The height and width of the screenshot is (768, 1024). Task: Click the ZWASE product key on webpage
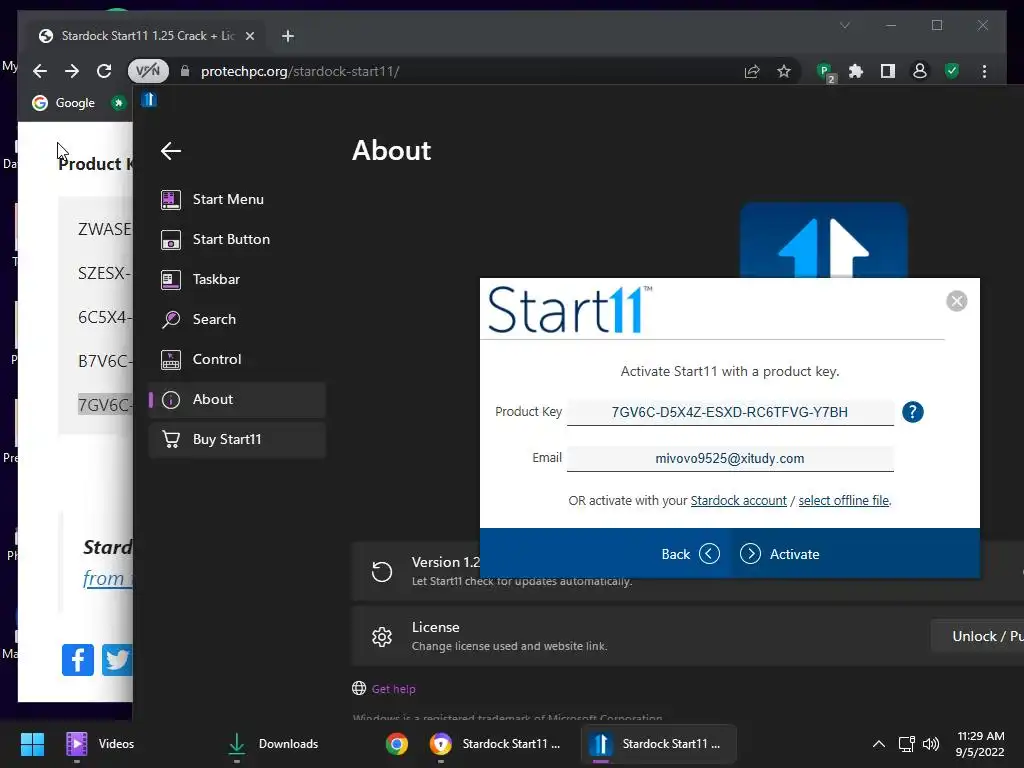104,229
